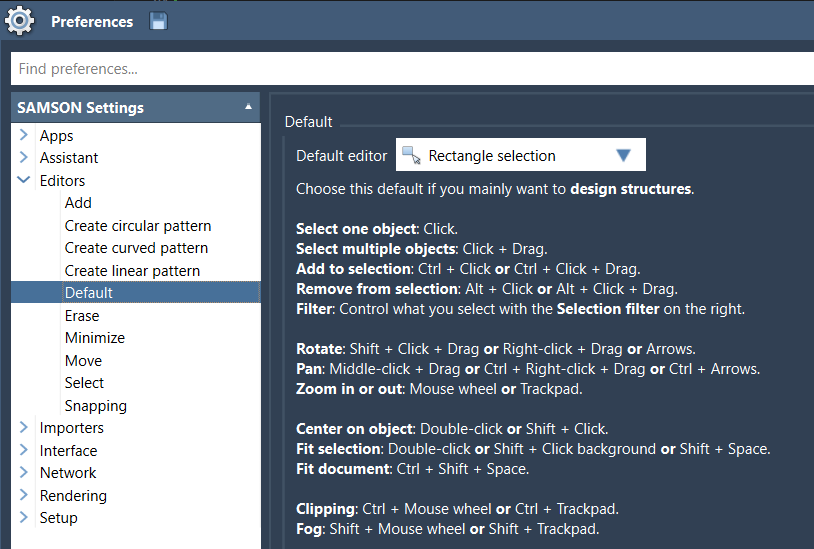Click the bold Selection filter text
The height and width of the screenshot is (549, 814).
pos(608,309)
